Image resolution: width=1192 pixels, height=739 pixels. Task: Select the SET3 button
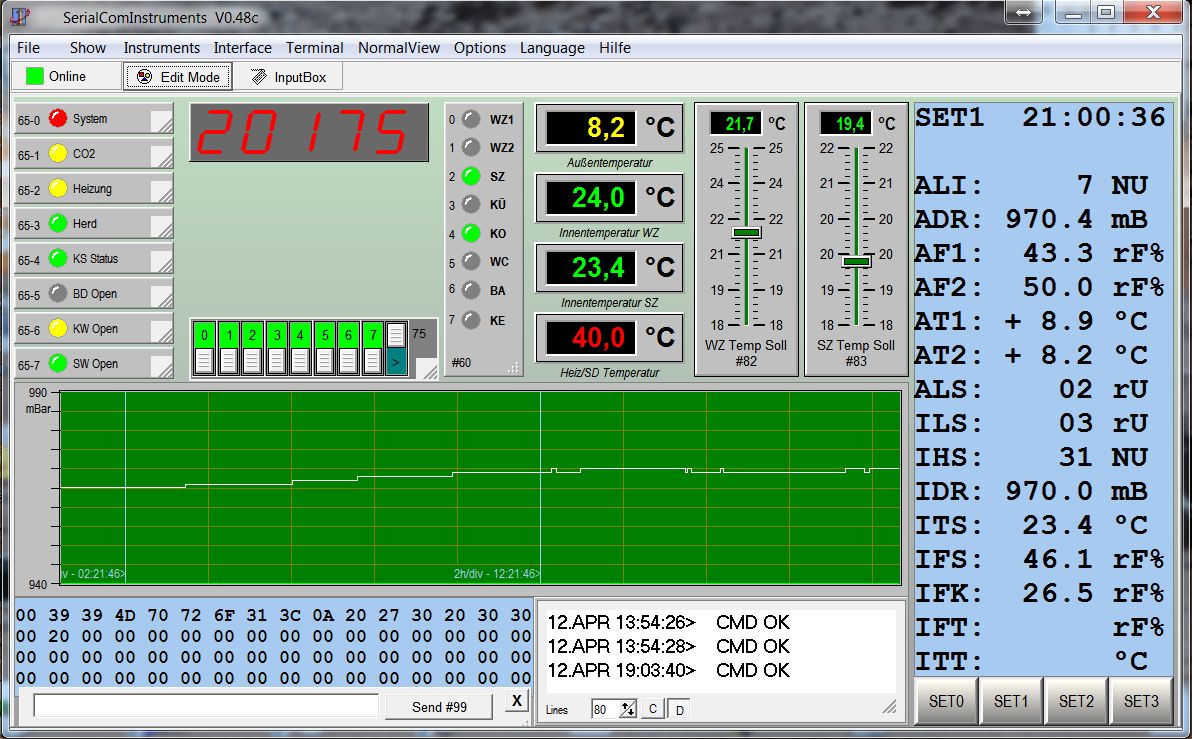click(1141, 701)
